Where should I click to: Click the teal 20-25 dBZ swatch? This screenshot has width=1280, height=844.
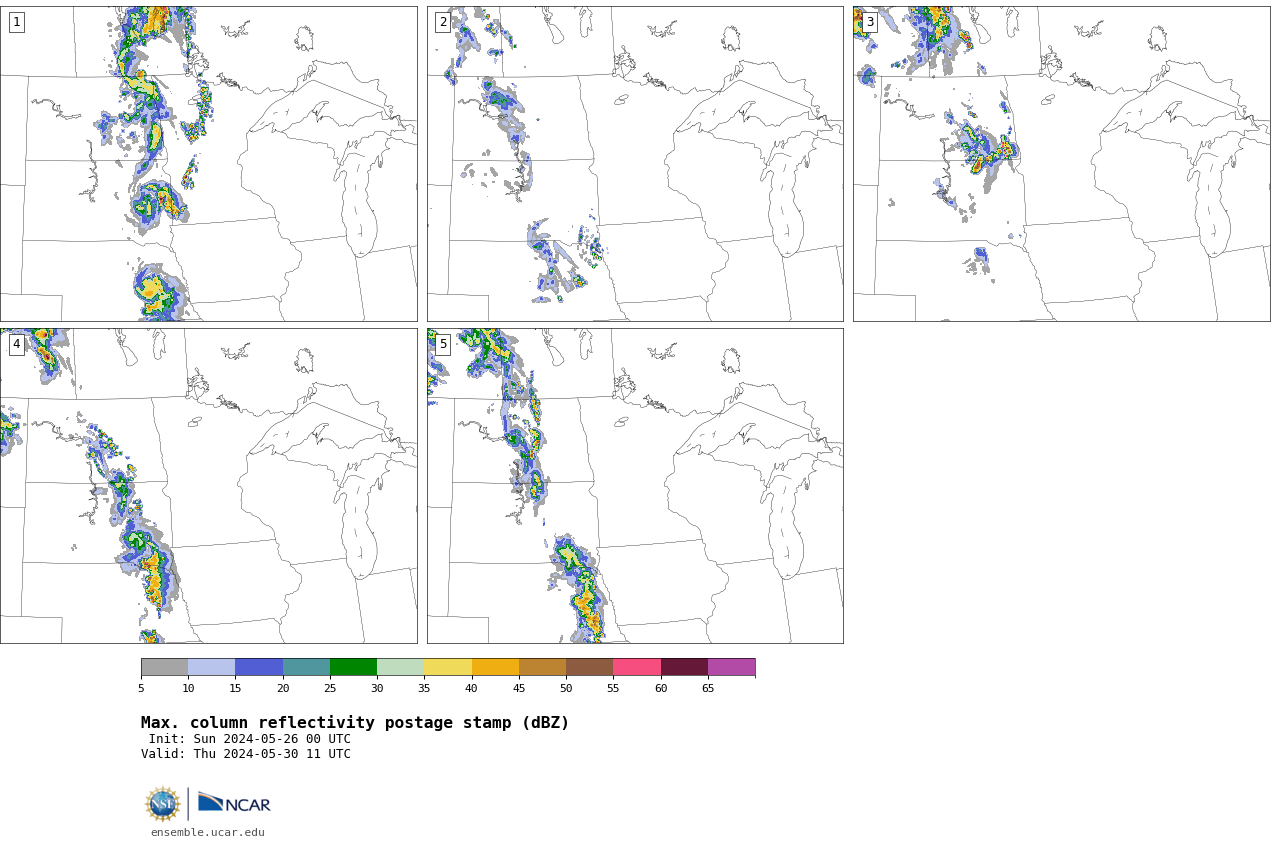[306, 667]
